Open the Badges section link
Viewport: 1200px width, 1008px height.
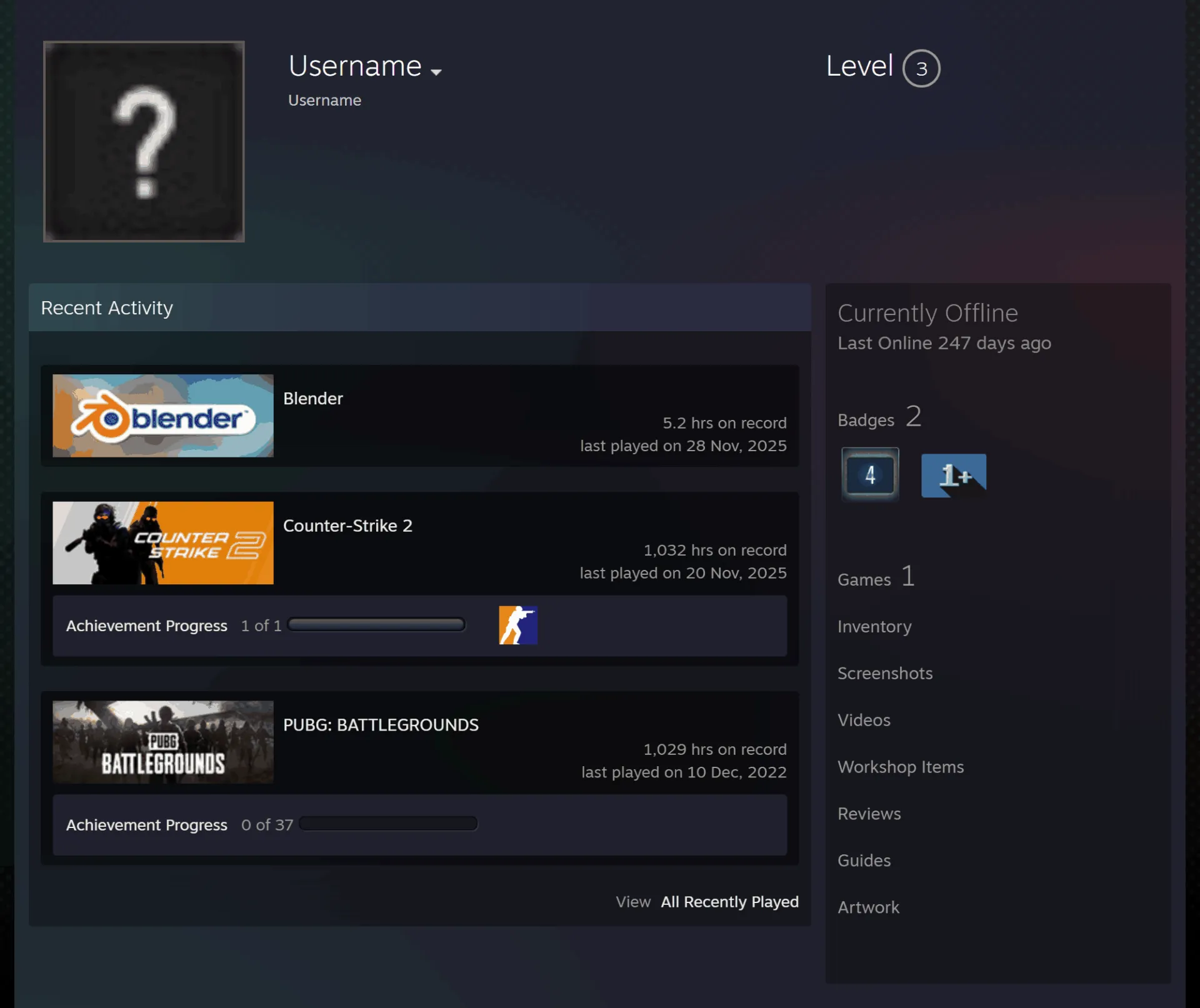pos(879,417)
